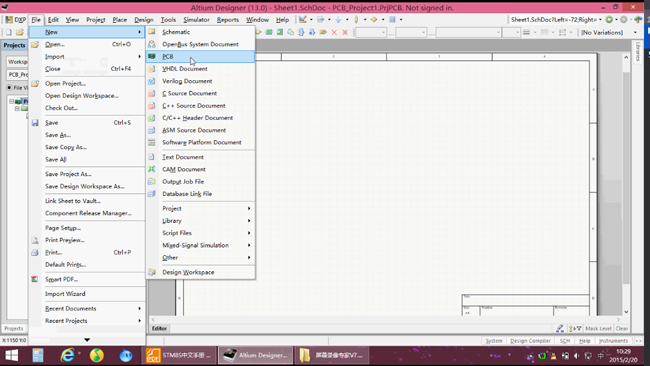Image resolution: width=650 pixels, height=366 pixels.
Task: Open Page Setup... entry
Action: click(x=87, y=228)
